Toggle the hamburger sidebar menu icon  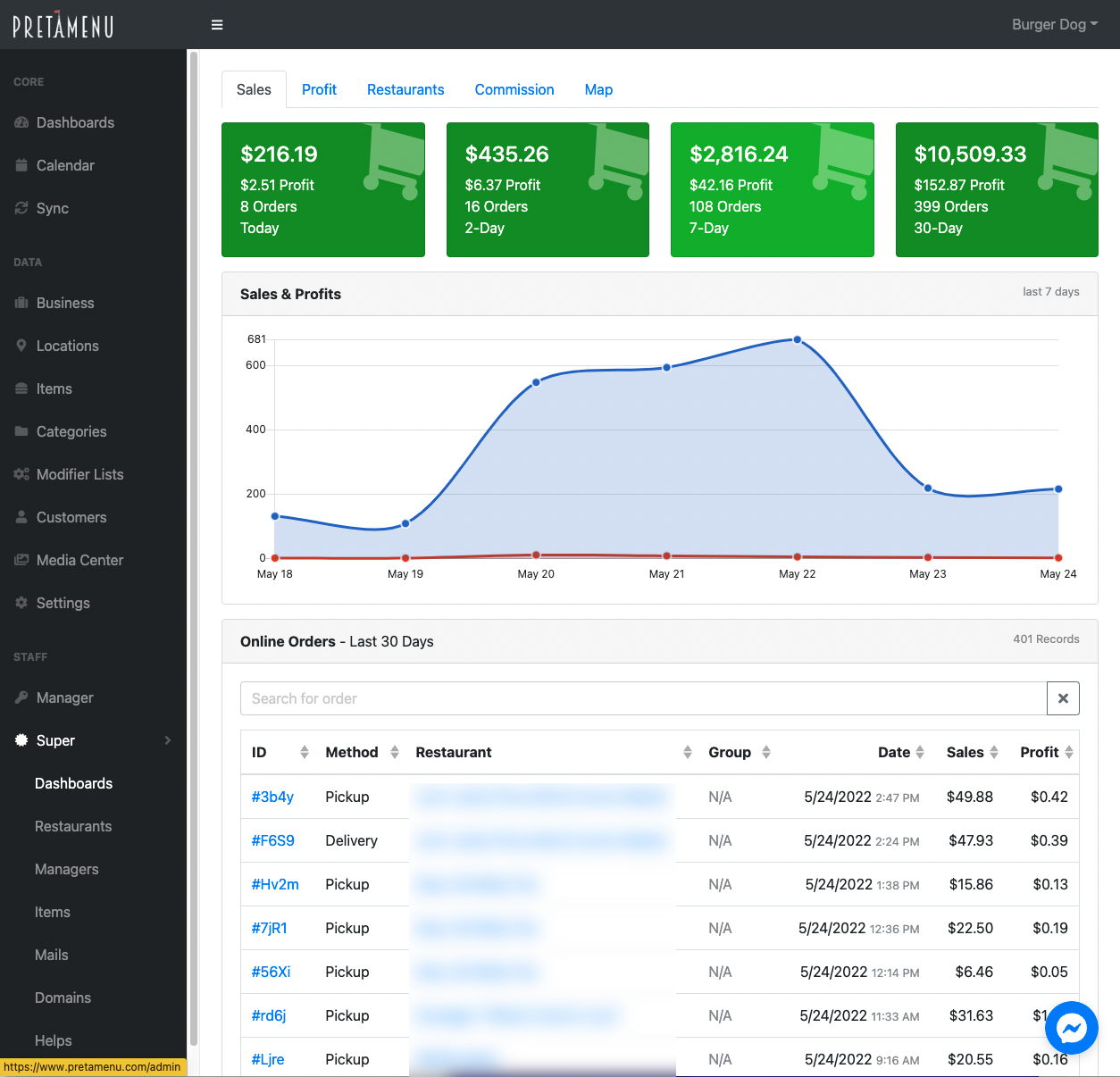[x=217, y=25]
